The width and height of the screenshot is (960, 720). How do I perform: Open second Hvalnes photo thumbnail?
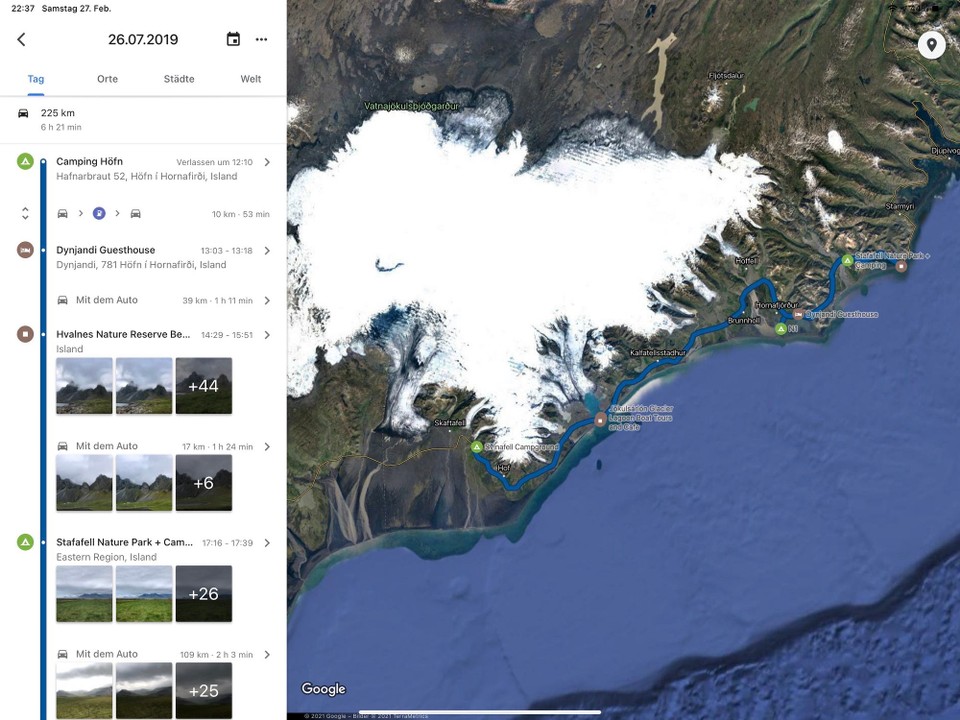[x=144, y=386]
